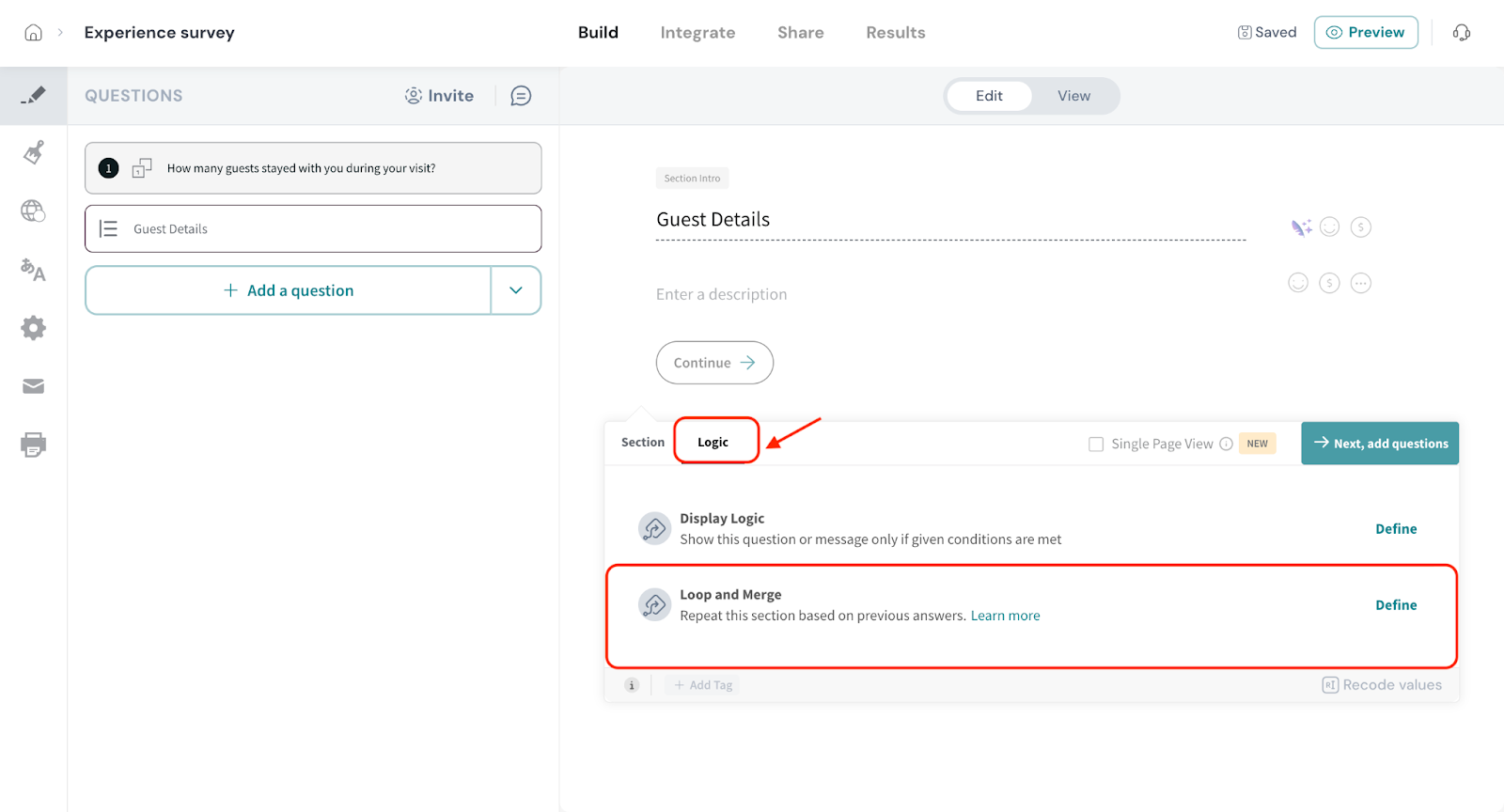Screen dimensions: 1504x812
Task: Click the headset support icon
Action: click(1461, 33)
